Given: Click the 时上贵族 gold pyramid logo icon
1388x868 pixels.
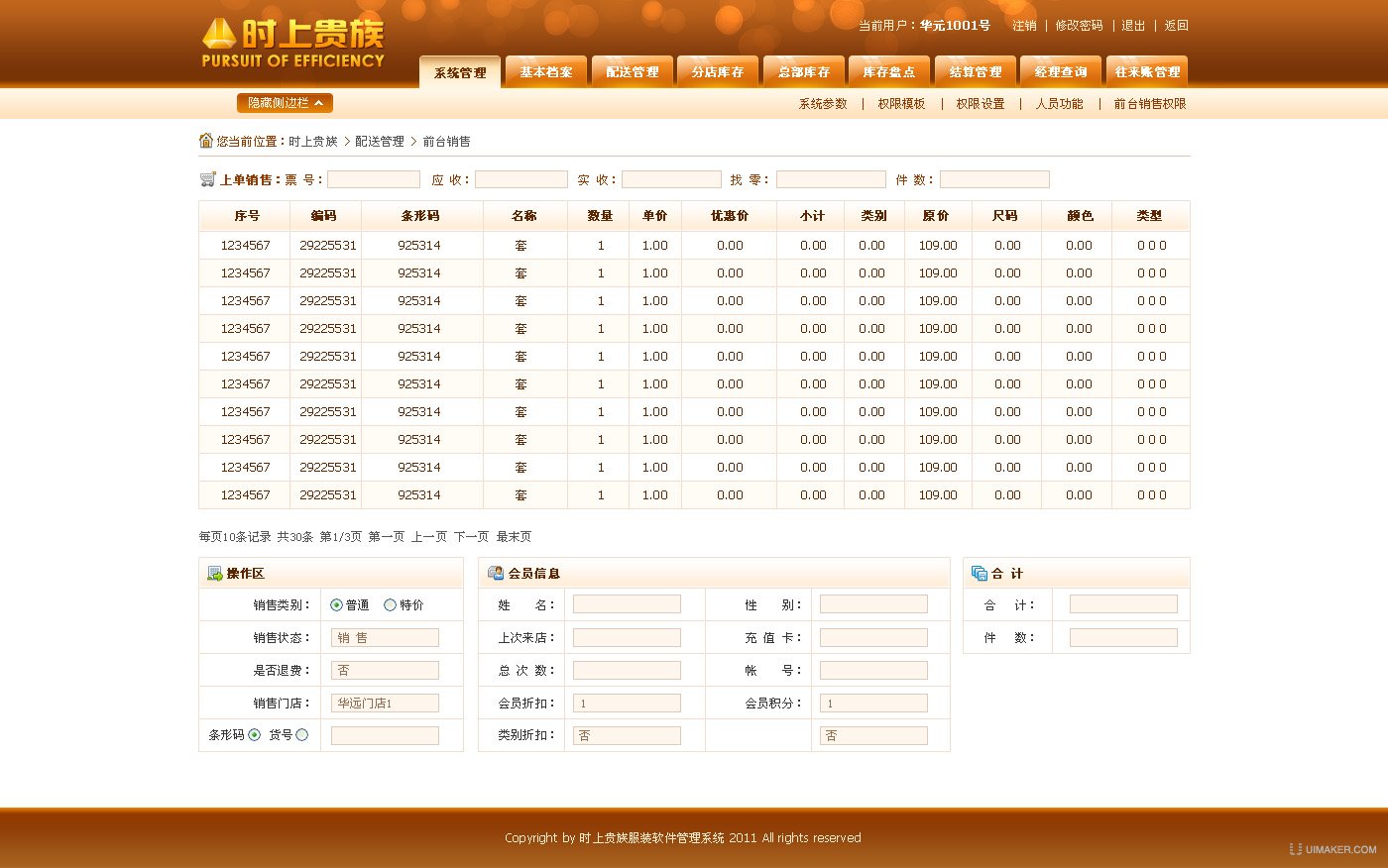Looking at the screenshot, I should pos(219,35).
